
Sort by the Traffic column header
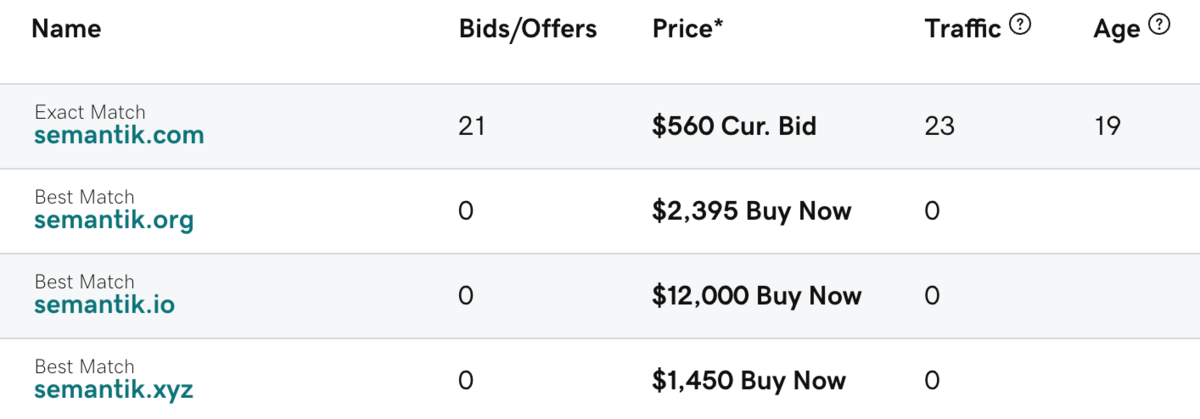[962, 29]
